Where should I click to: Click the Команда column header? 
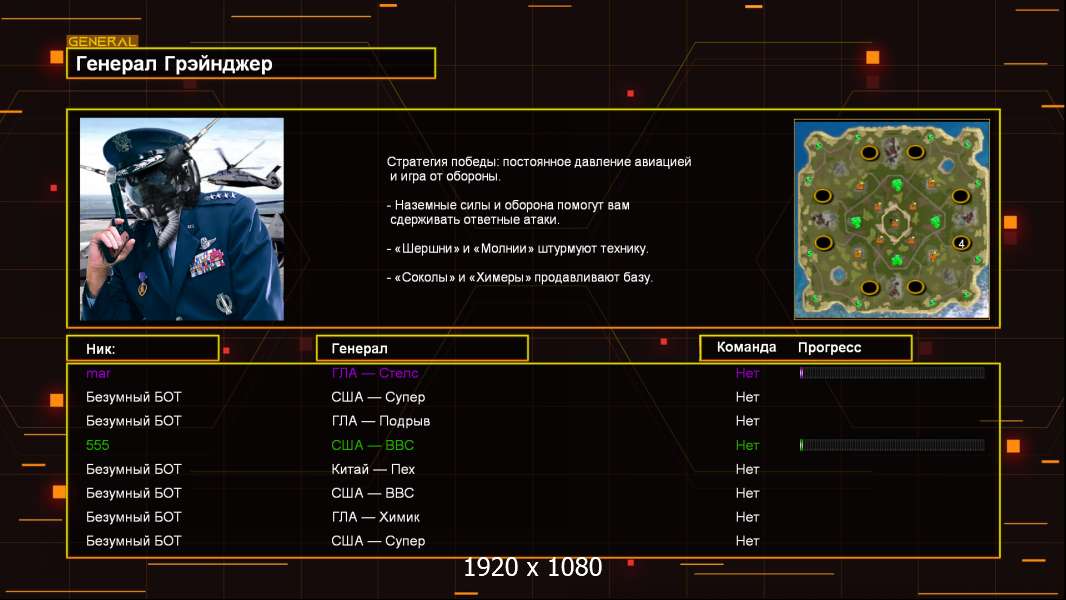(746, 348)
